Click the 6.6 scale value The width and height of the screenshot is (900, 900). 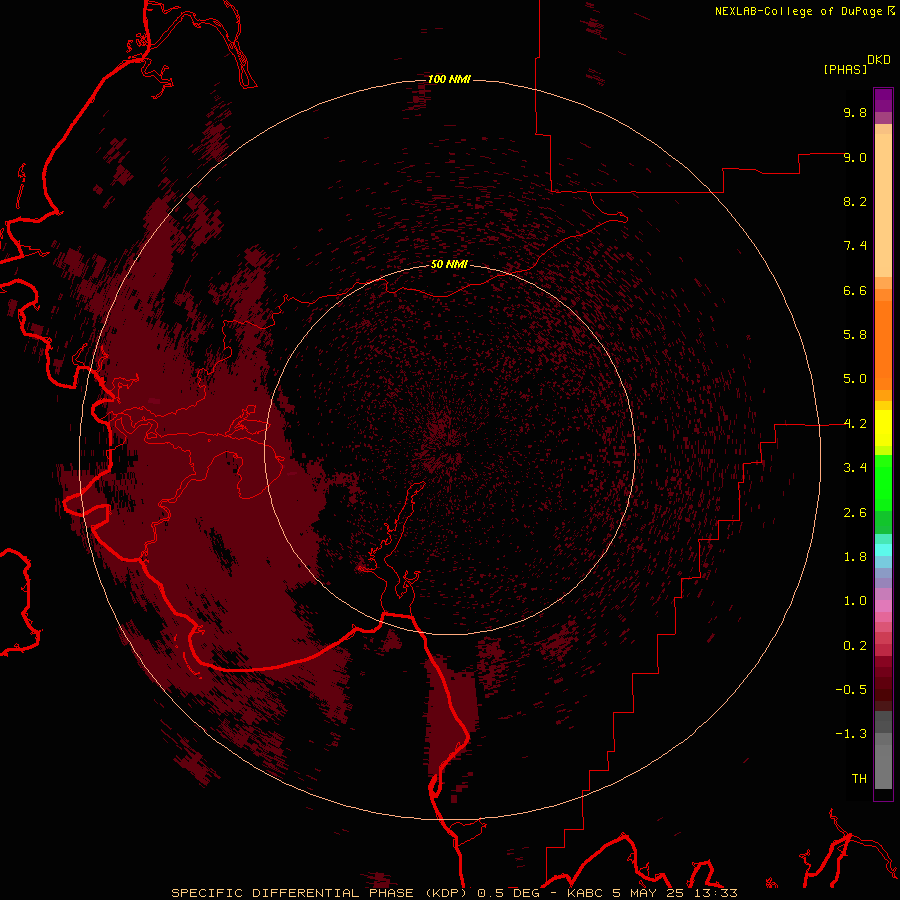coord(855,290)
